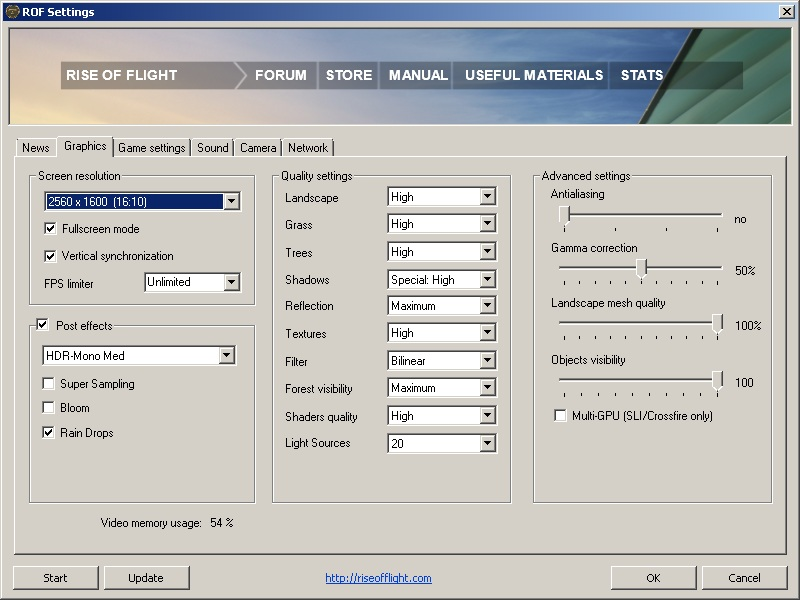This screenshot has width=800, height=600.
Task: Click the Gamma correction slider handle
Action: (641, 268)
